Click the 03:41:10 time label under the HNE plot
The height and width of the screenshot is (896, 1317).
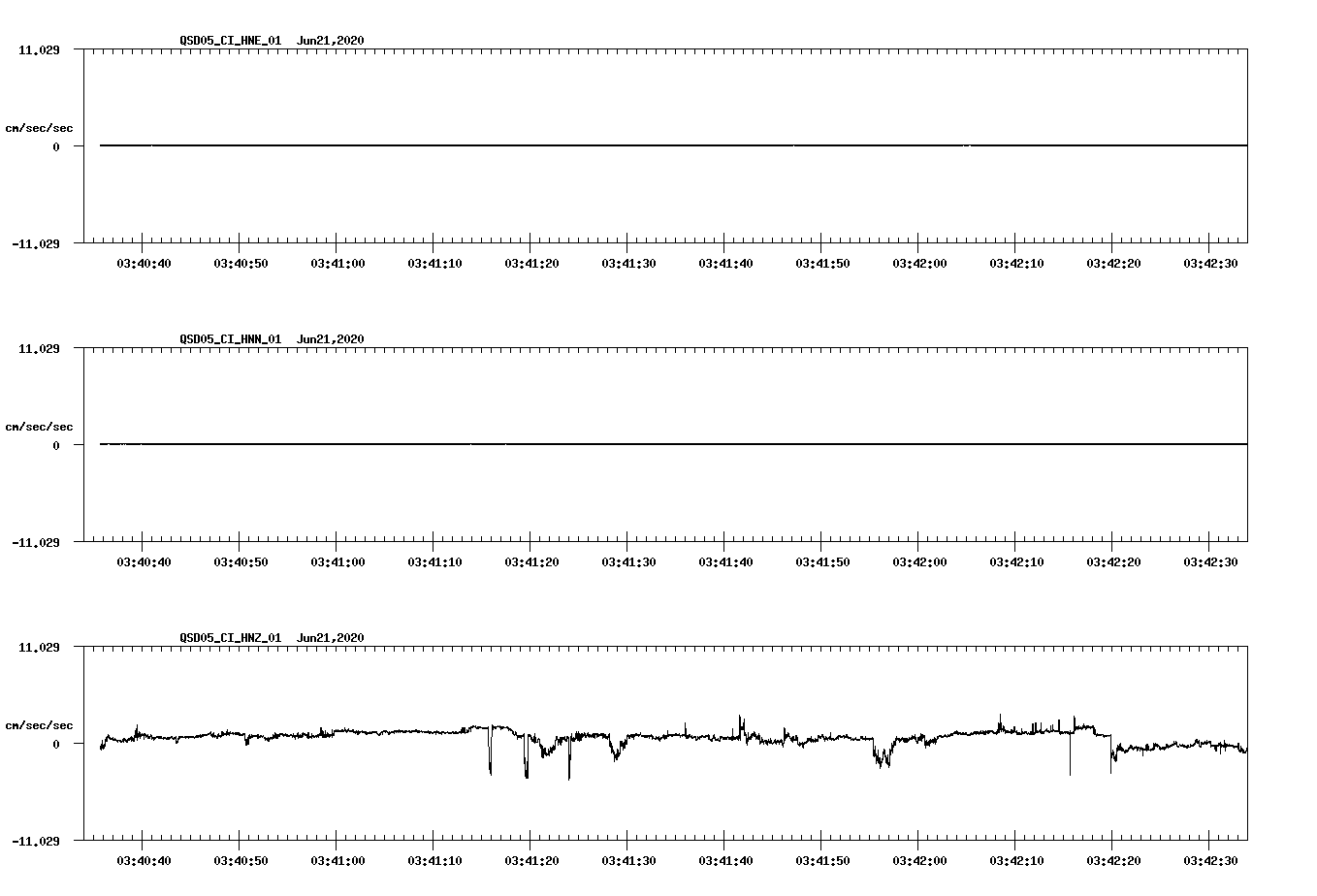(434, 264)
